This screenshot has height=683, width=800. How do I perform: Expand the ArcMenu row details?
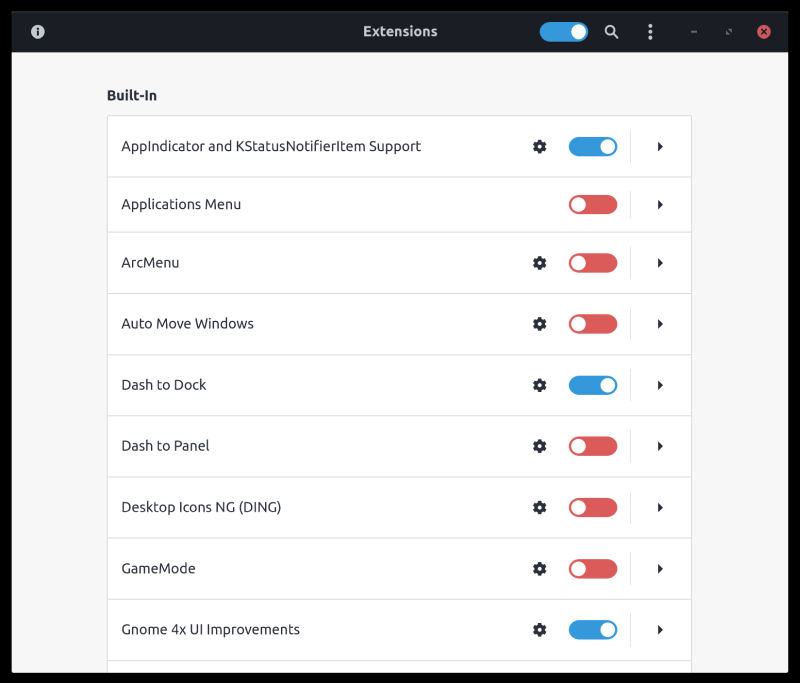660,263
